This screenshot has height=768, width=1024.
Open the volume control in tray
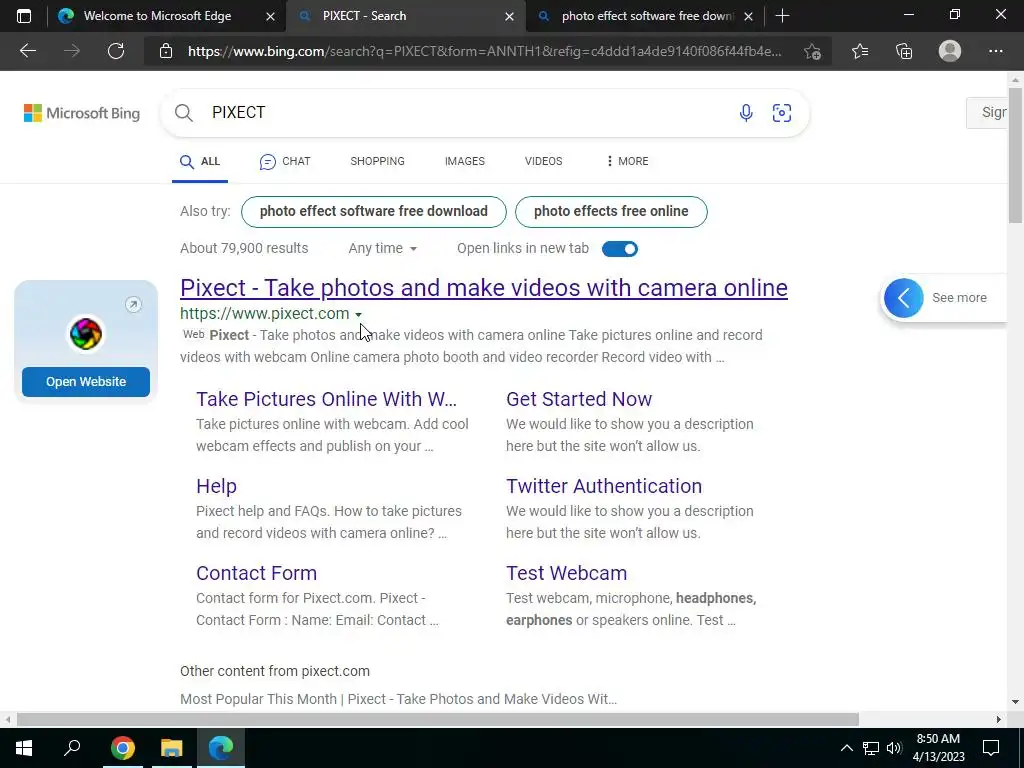click(x=895, y=748)
